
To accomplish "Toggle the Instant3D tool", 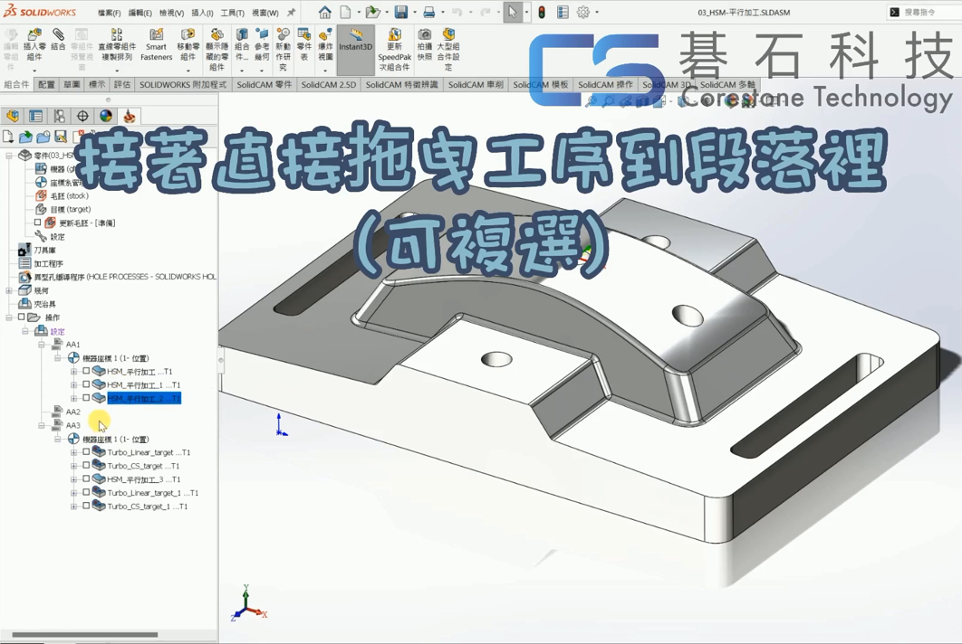I will click(x=355, y=40).
